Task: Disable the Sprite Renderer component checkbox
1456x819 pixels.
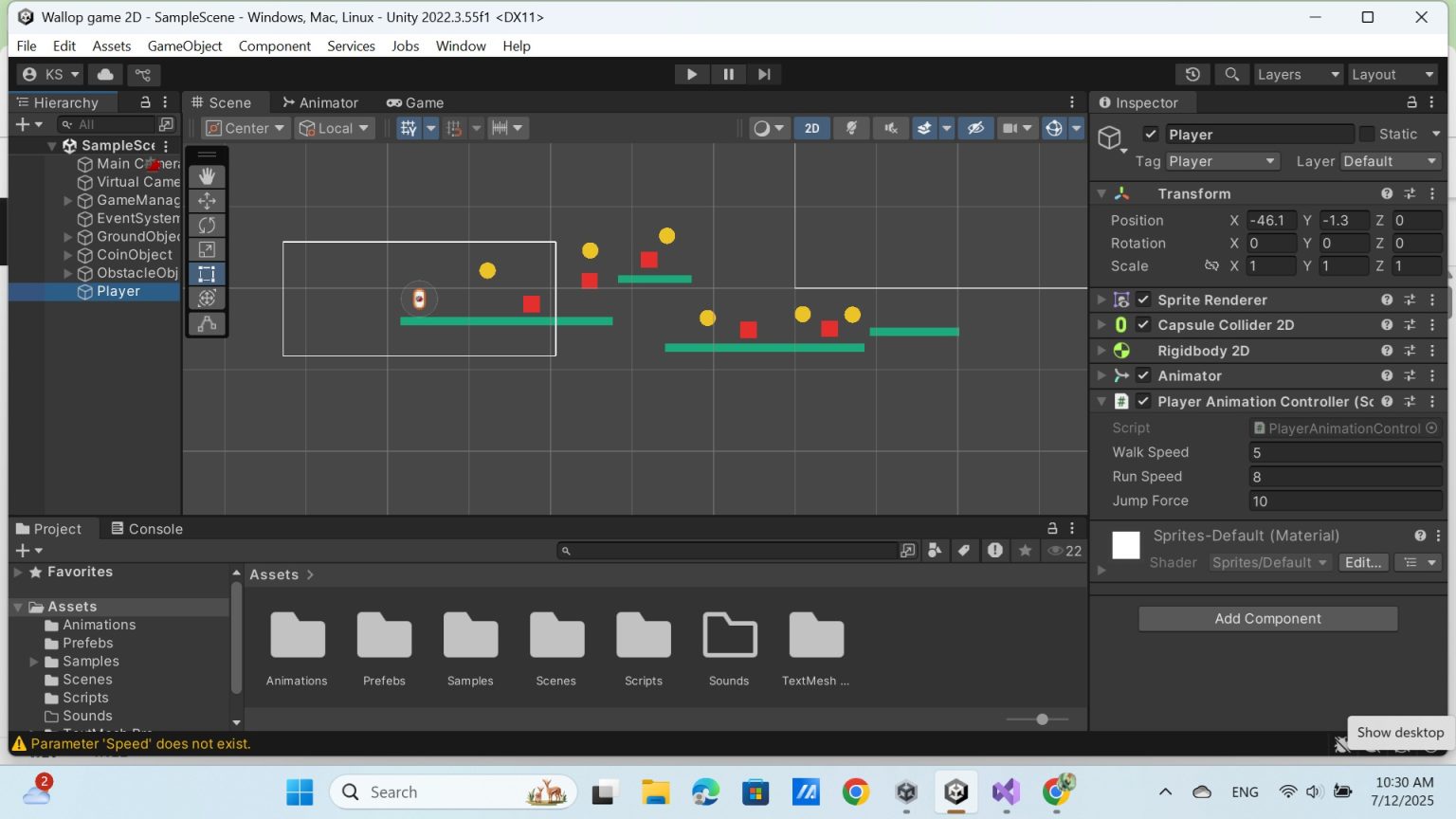Action: (1142, 300)
